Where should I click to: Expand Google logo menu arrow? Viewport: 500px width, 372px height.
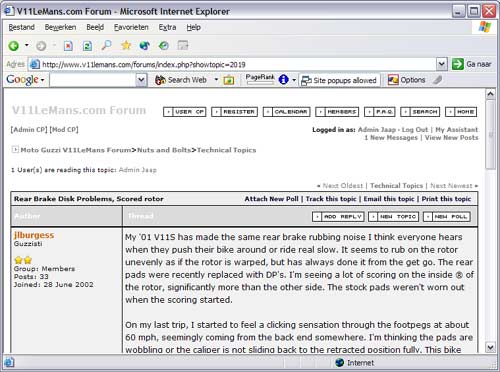click(42, 80)
